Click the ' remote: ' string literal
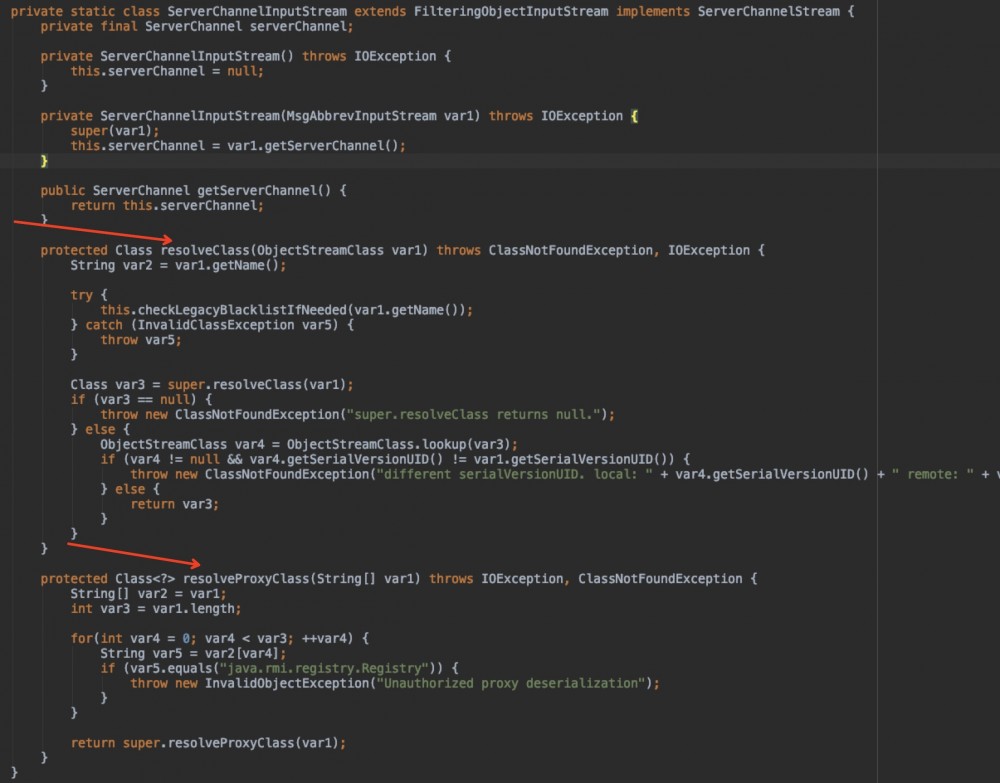Screen dimensions: 1000x783 (932, 474)
